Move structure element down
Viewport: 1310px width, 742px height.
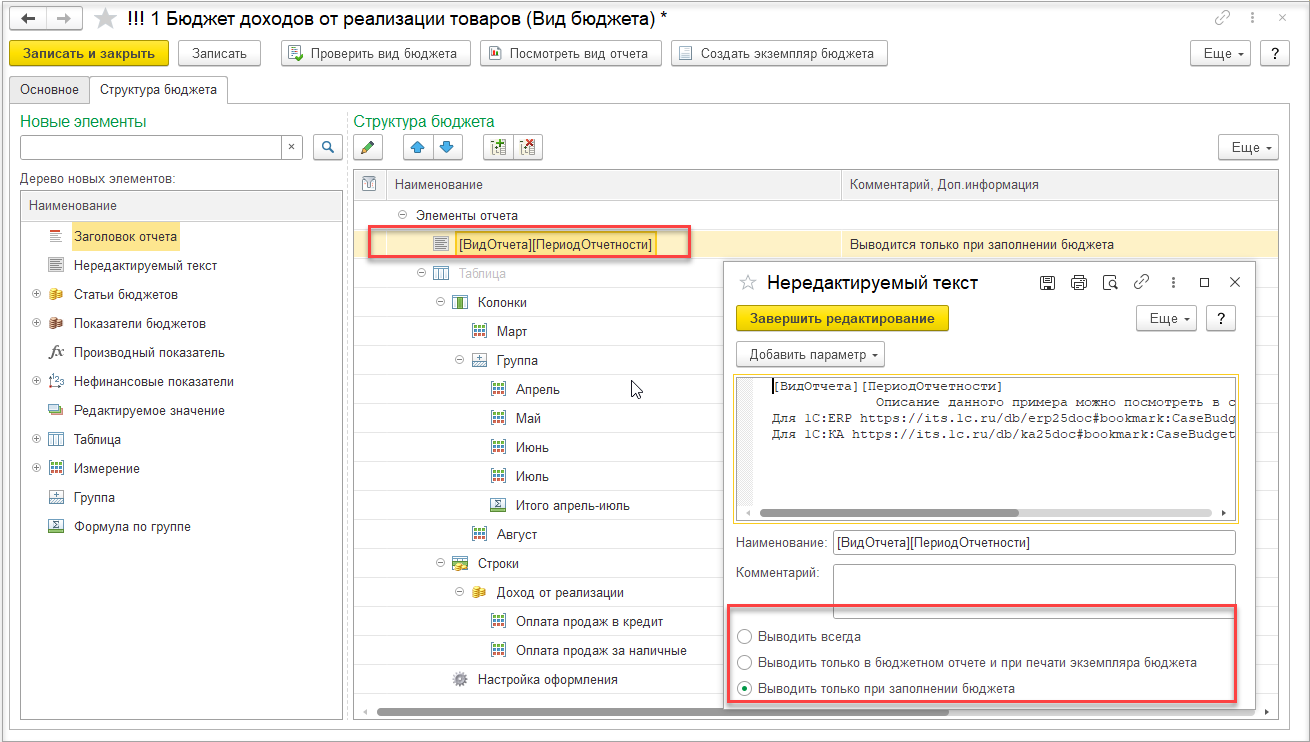[446, 148]
